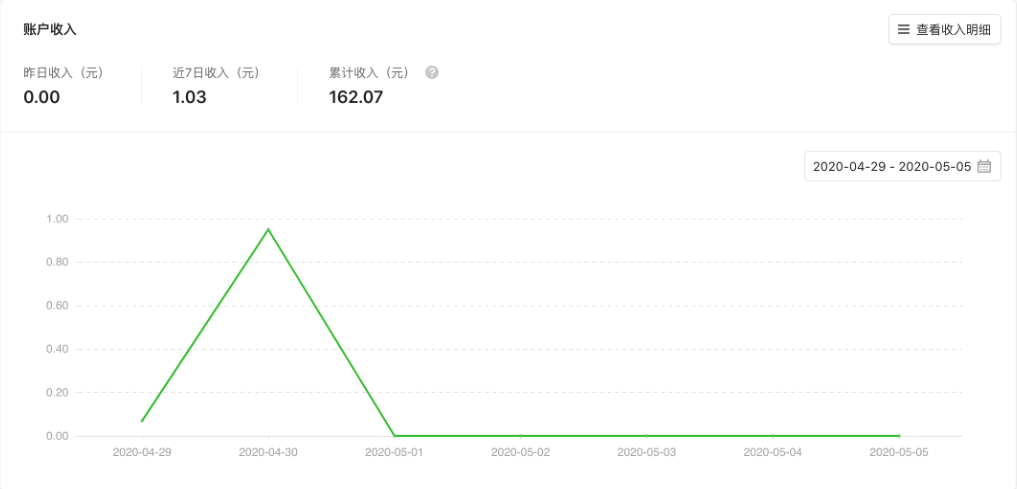Click the 累计收入 total 162.07
Screen dimensions: 1017x489
click(356, 97)
